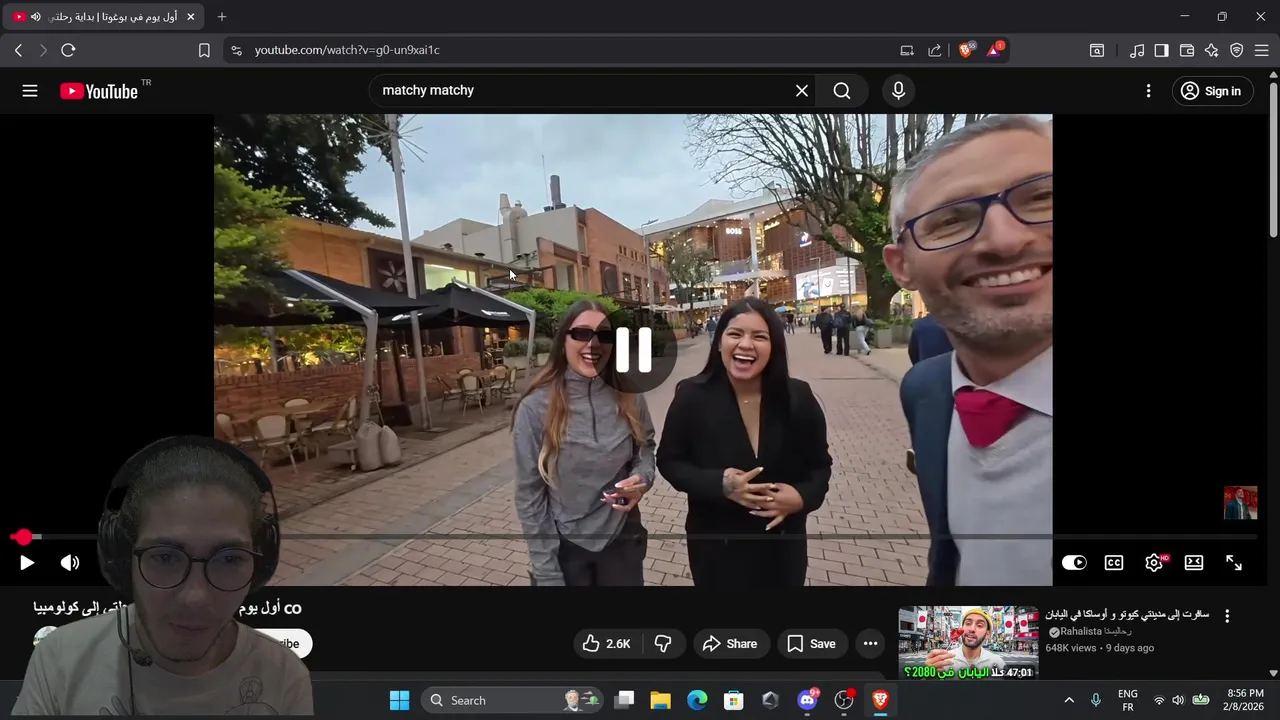Turn on closed captions
This screenshot has height=720, width=1280.
click(x=1114, y=563)
